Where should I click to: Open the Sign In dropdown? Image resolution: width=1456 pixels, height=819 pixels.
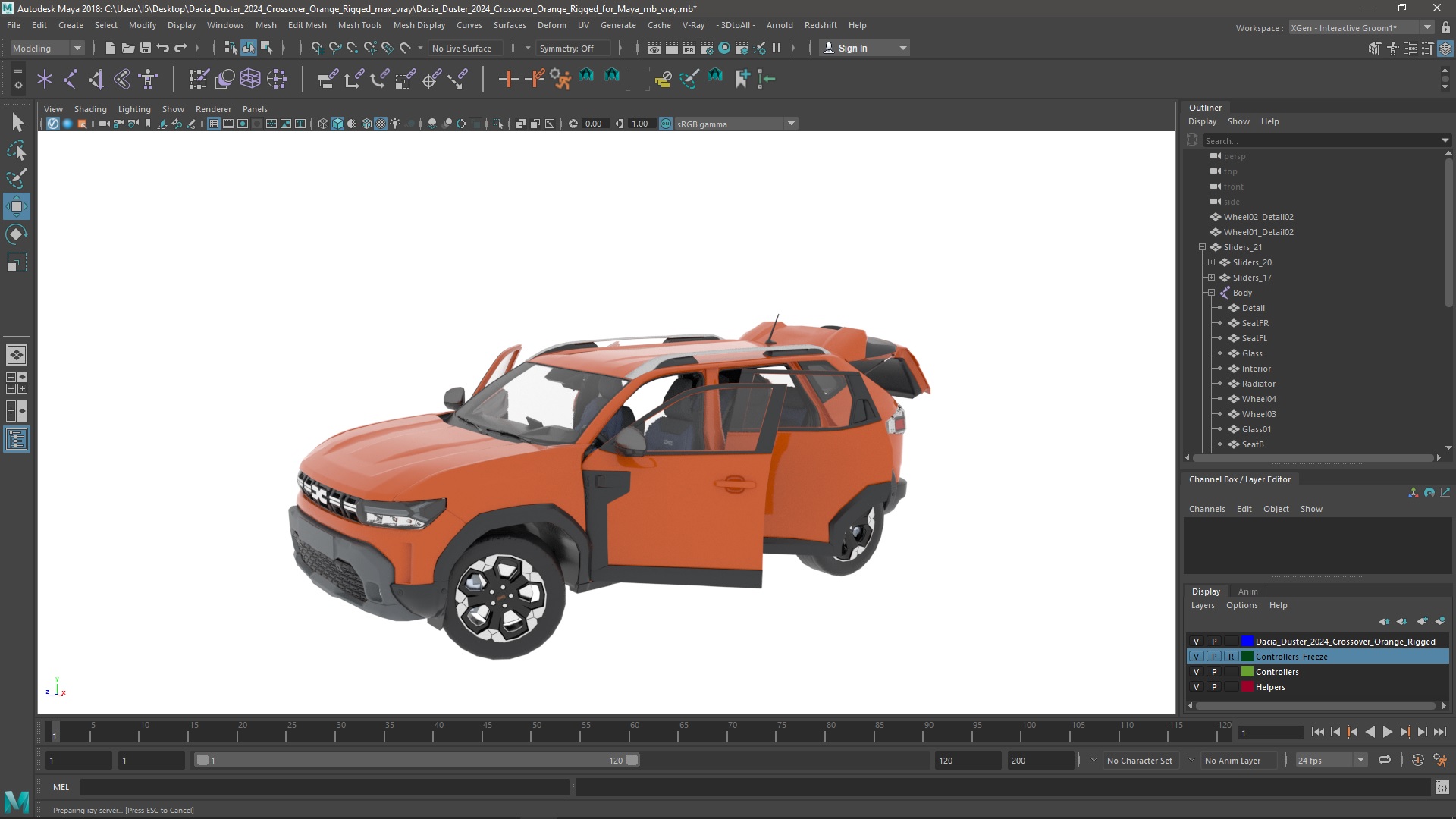point(865,48)
